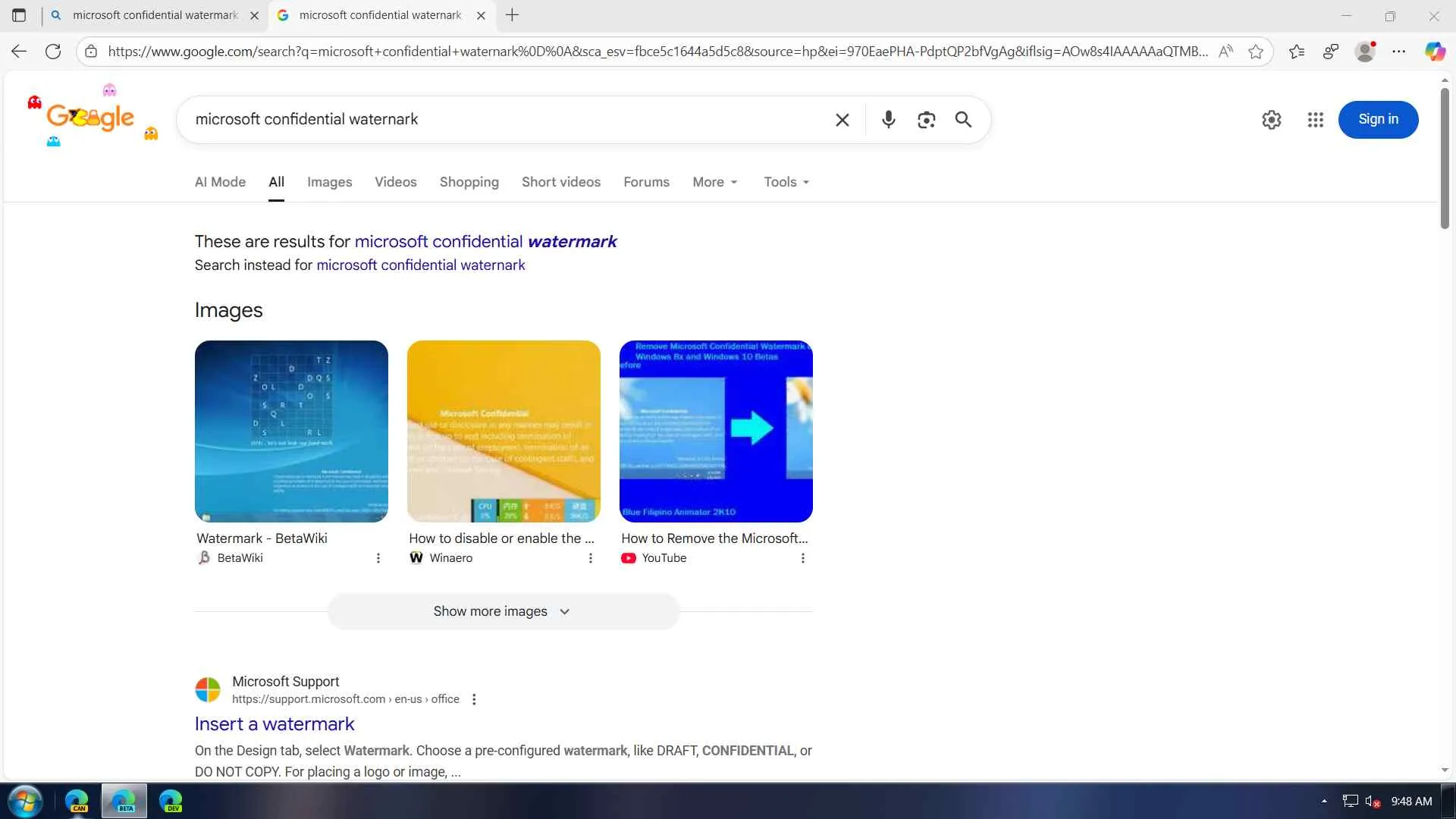Click the browser refresh icon
Viewport: 1456px width, 819px height.
click(53, 52)
